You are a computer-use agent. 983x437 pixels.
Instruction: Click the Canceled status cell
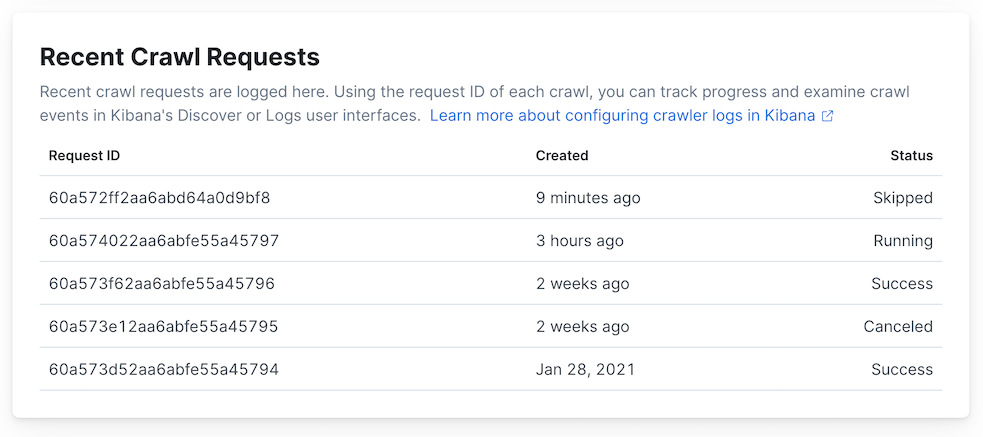[898, 327]
